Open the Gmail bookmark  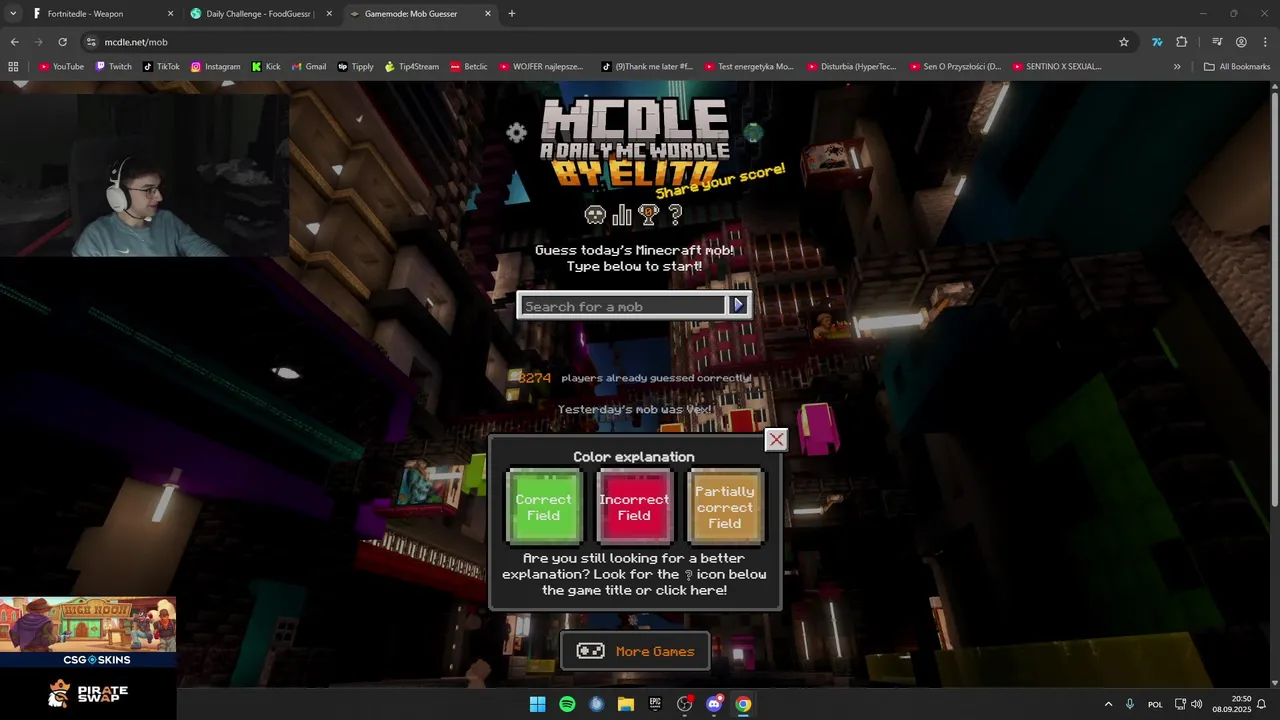click(x=309, y=67)
